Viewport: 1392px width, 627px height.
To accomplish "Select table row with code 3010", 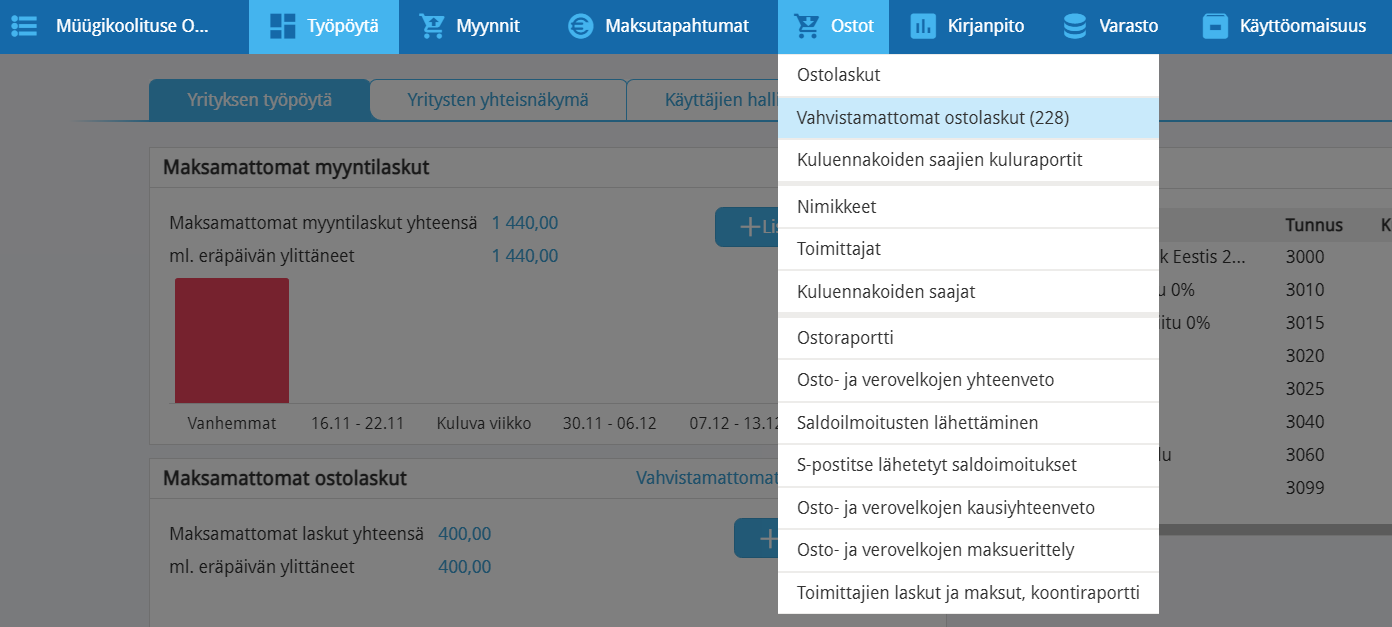I will coord(1275,290).
